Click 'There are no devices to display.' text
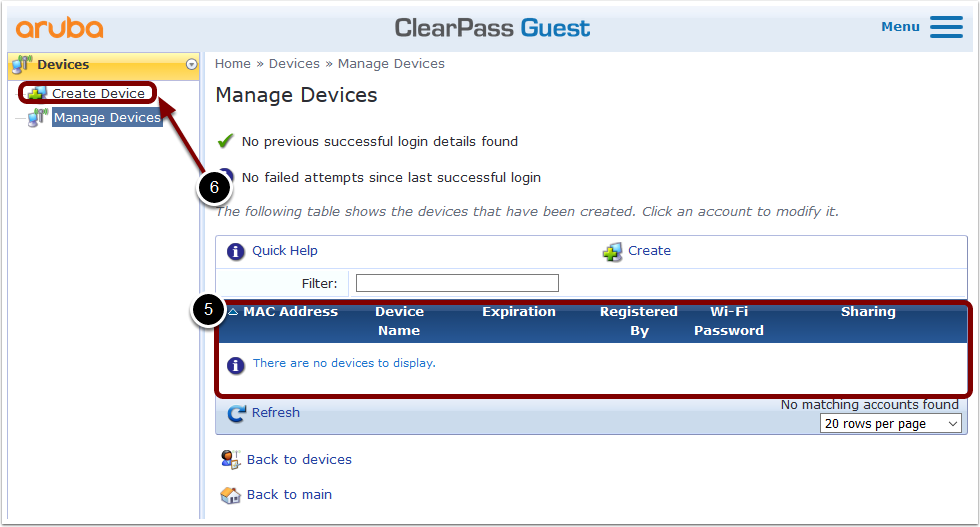This screenshot has height=527, width=980. tap(344, 363)
